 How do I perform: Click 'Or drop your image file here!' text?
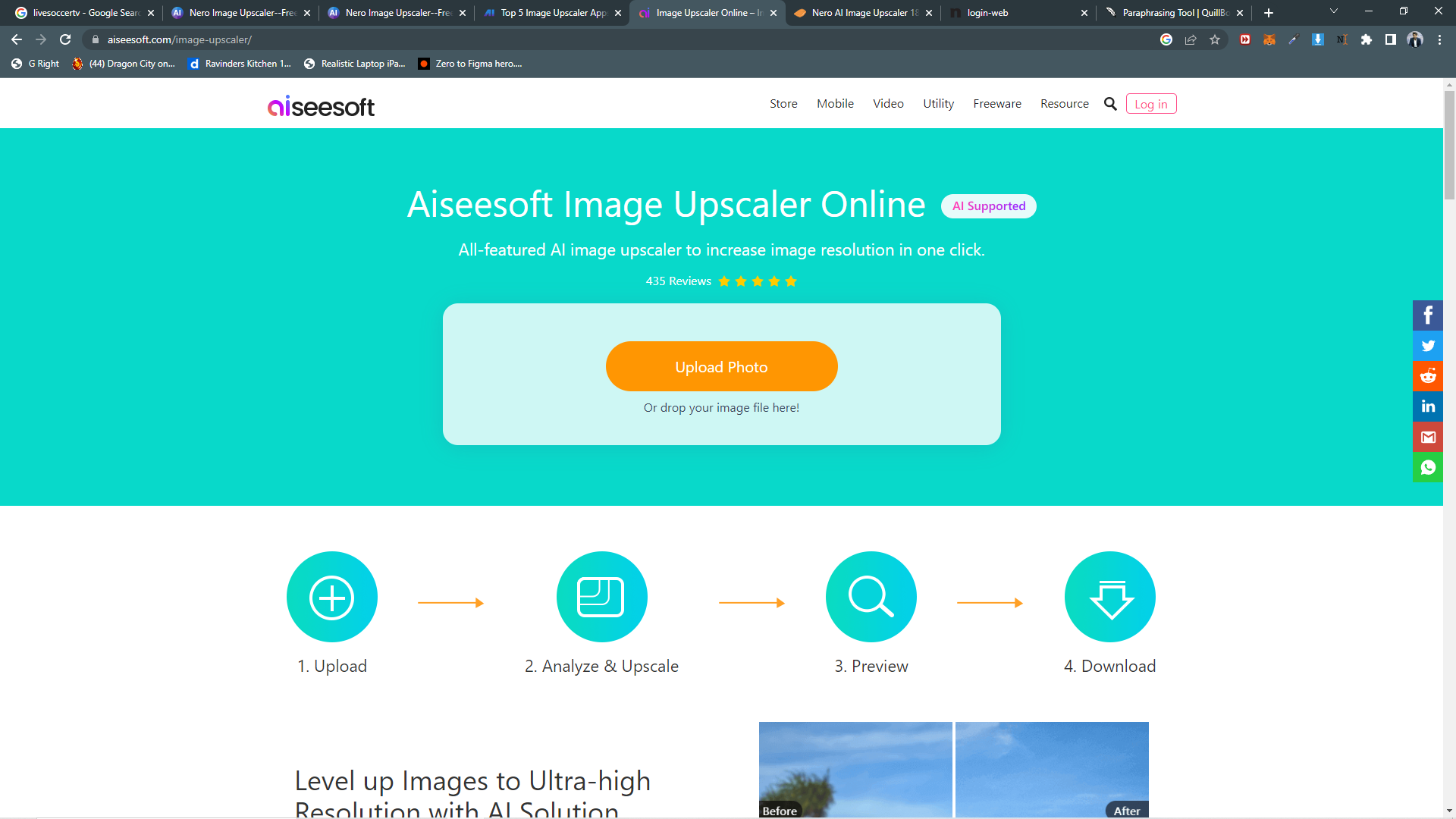pyautogui.click(x=721, y=408)
